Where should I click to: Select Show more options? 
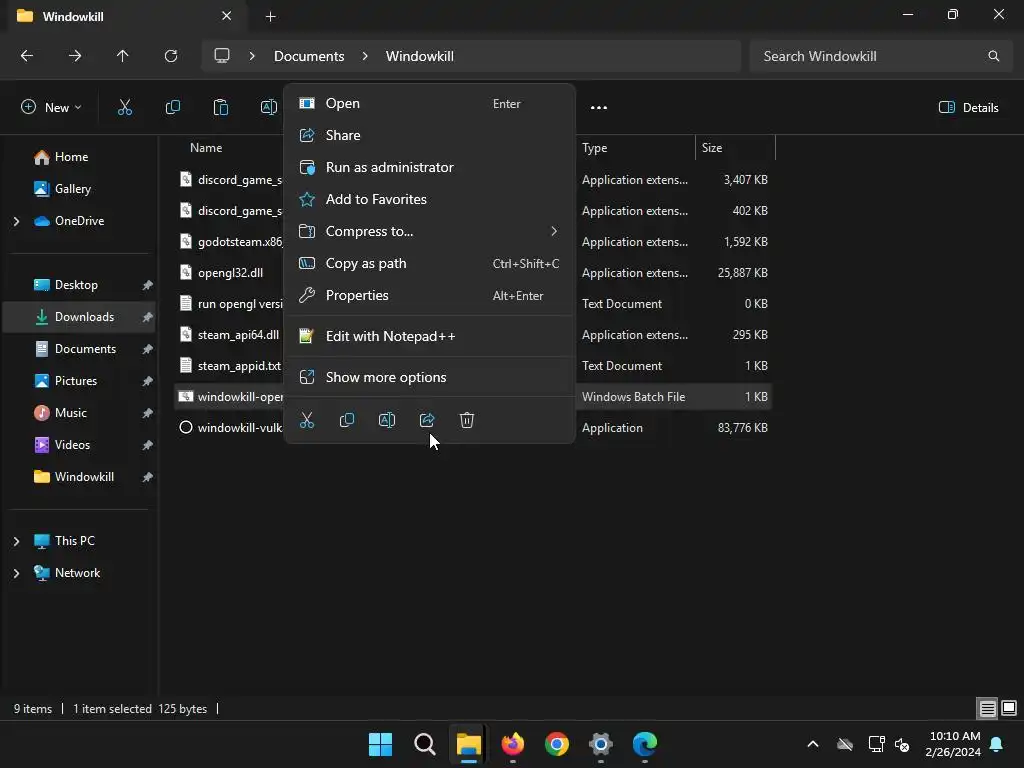[430, 377]
